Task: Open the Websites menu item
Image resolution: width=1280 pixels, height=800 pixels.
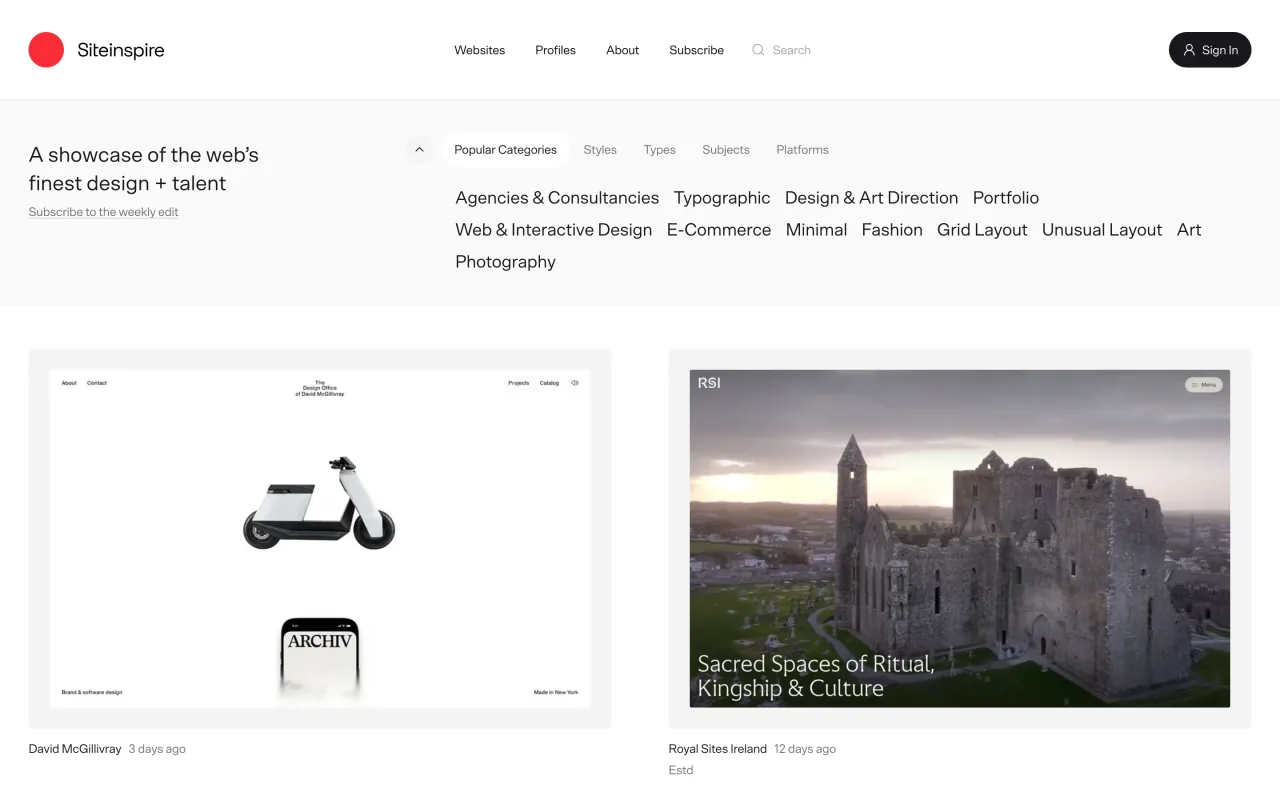Action: tap(480, 50)
